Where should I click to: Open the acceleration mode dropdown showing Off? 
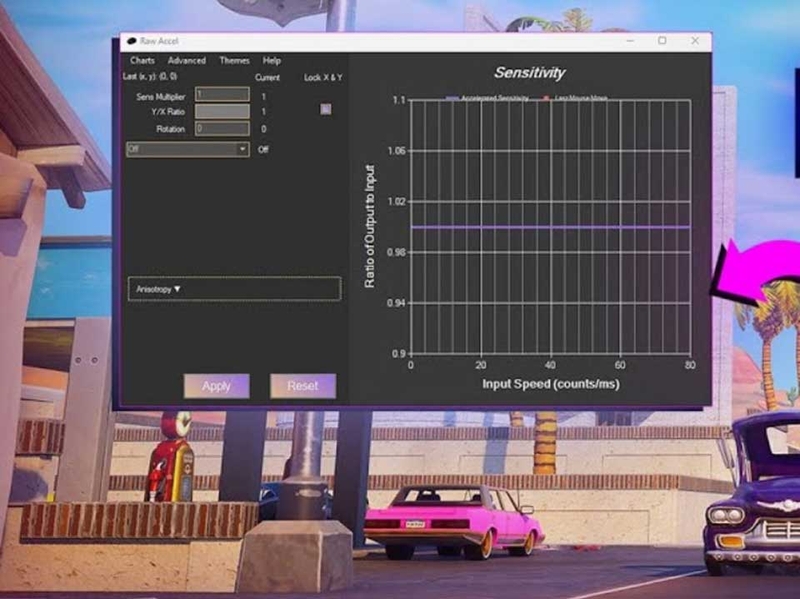tap(188, 149)
